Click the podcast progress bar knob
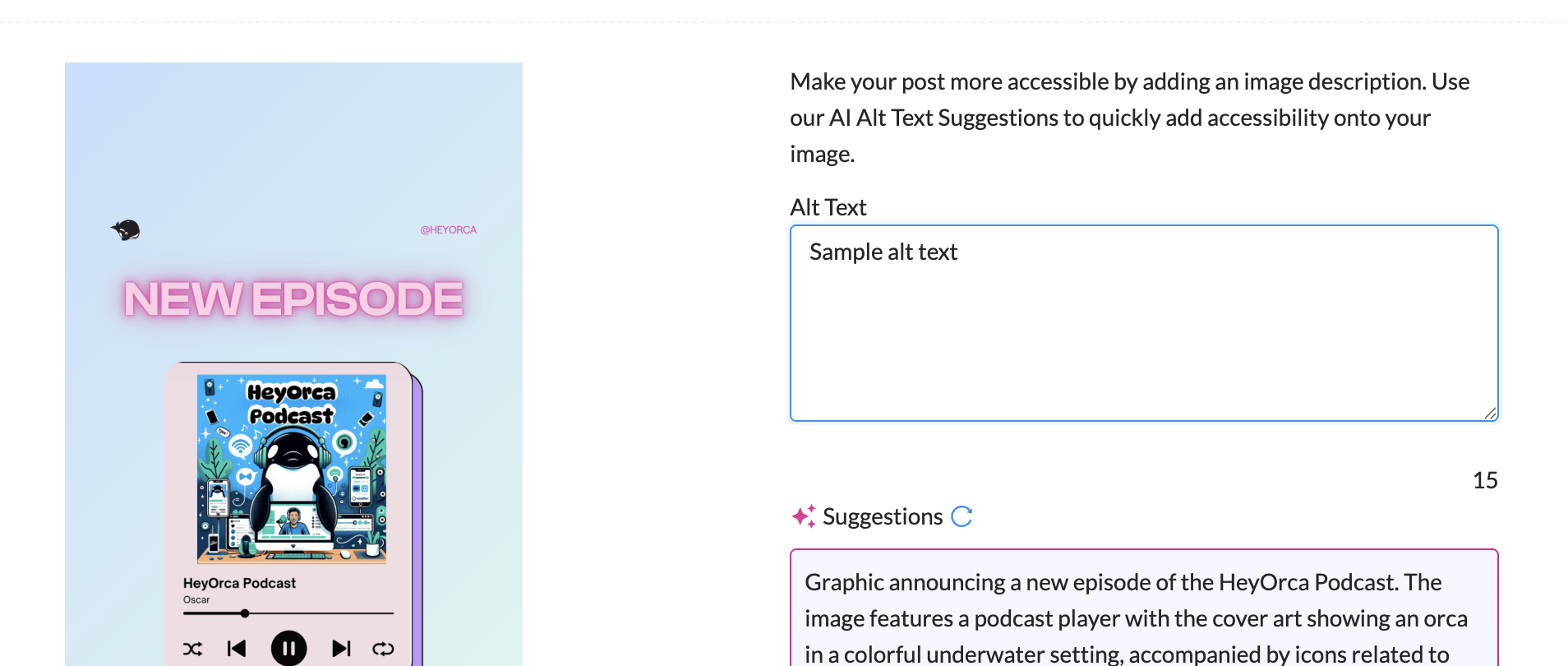 coord(245,613)
